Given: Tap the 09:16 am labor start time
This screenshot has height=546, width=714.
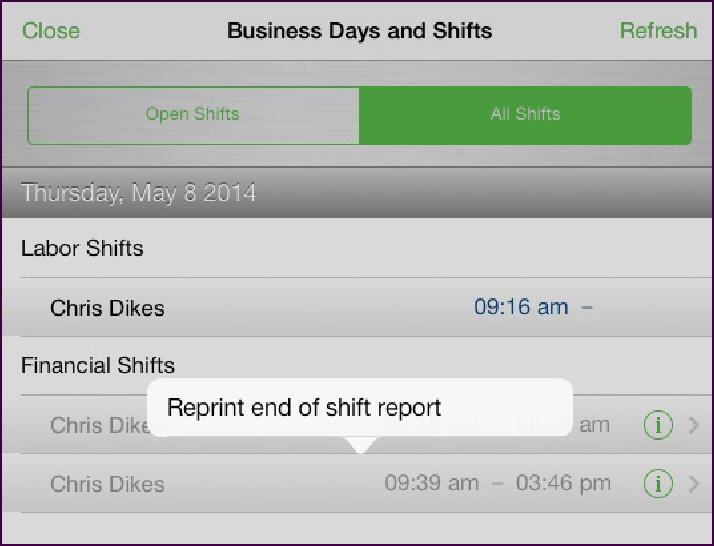Looking at the screenshot, I should coord(521,307).
